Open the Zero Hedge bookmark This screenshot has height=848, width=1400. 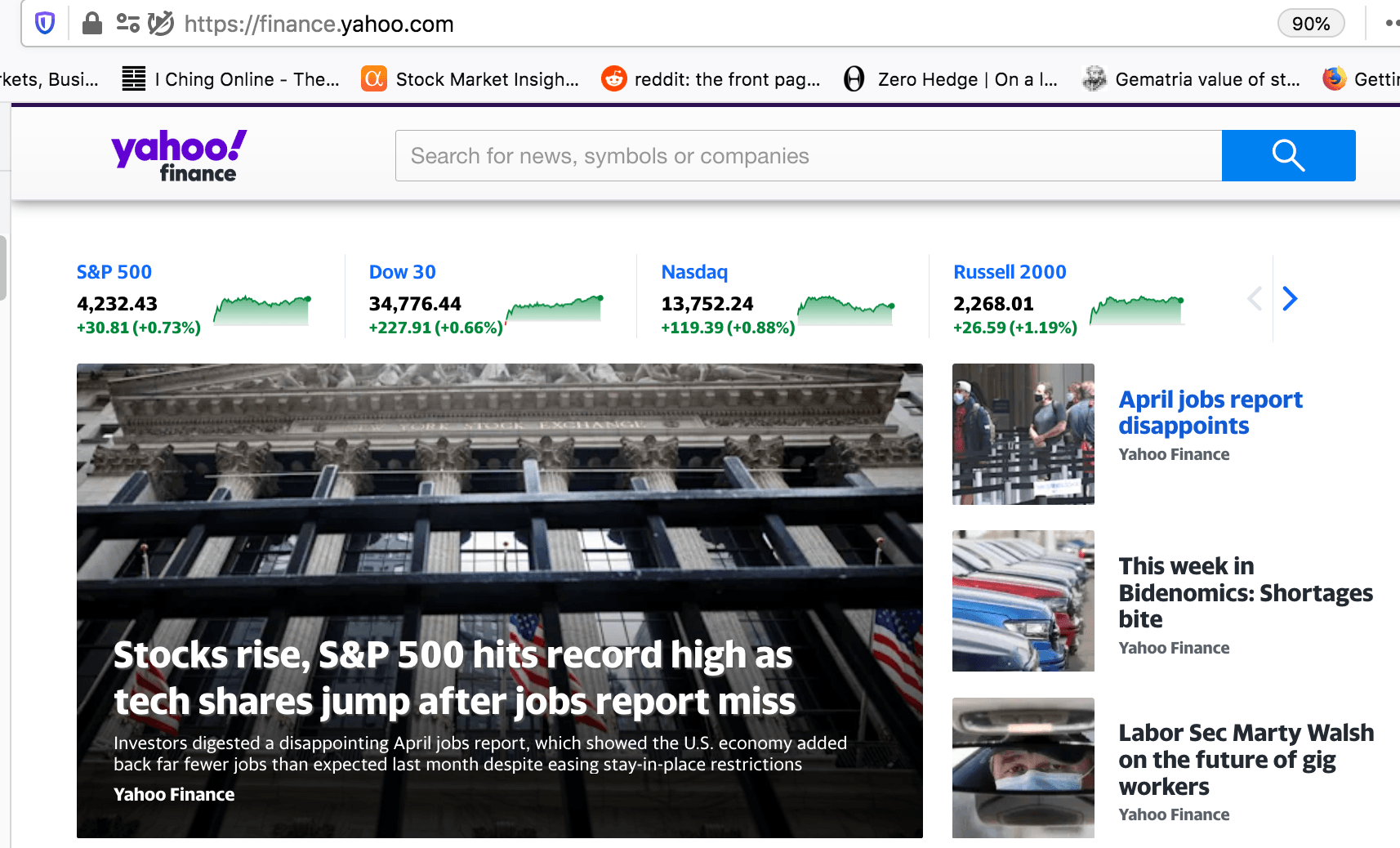point(951,79)
